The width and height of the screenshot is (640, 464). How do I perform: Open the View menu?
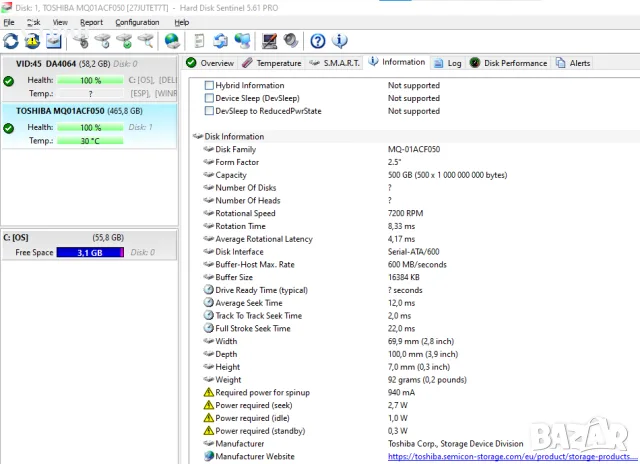pos(60,22)
